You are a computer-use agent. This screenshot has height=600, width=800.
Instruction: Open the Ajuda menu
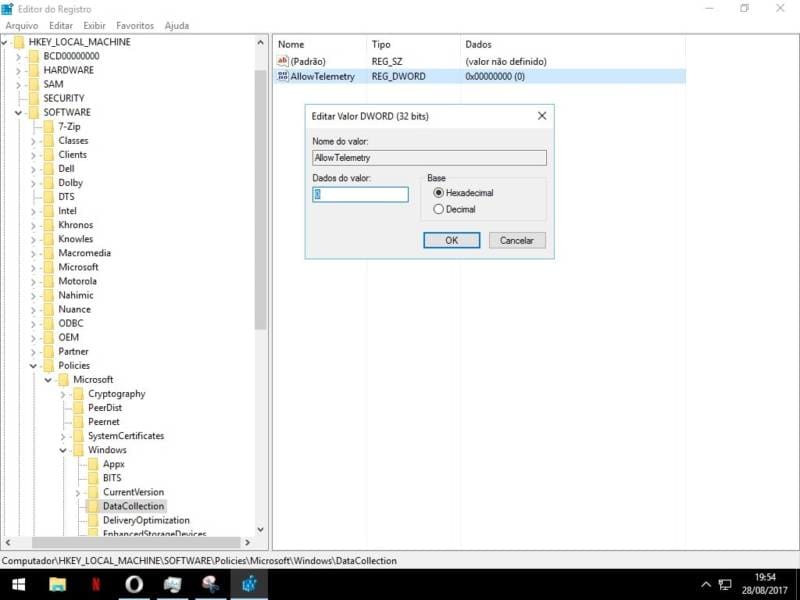177,26
